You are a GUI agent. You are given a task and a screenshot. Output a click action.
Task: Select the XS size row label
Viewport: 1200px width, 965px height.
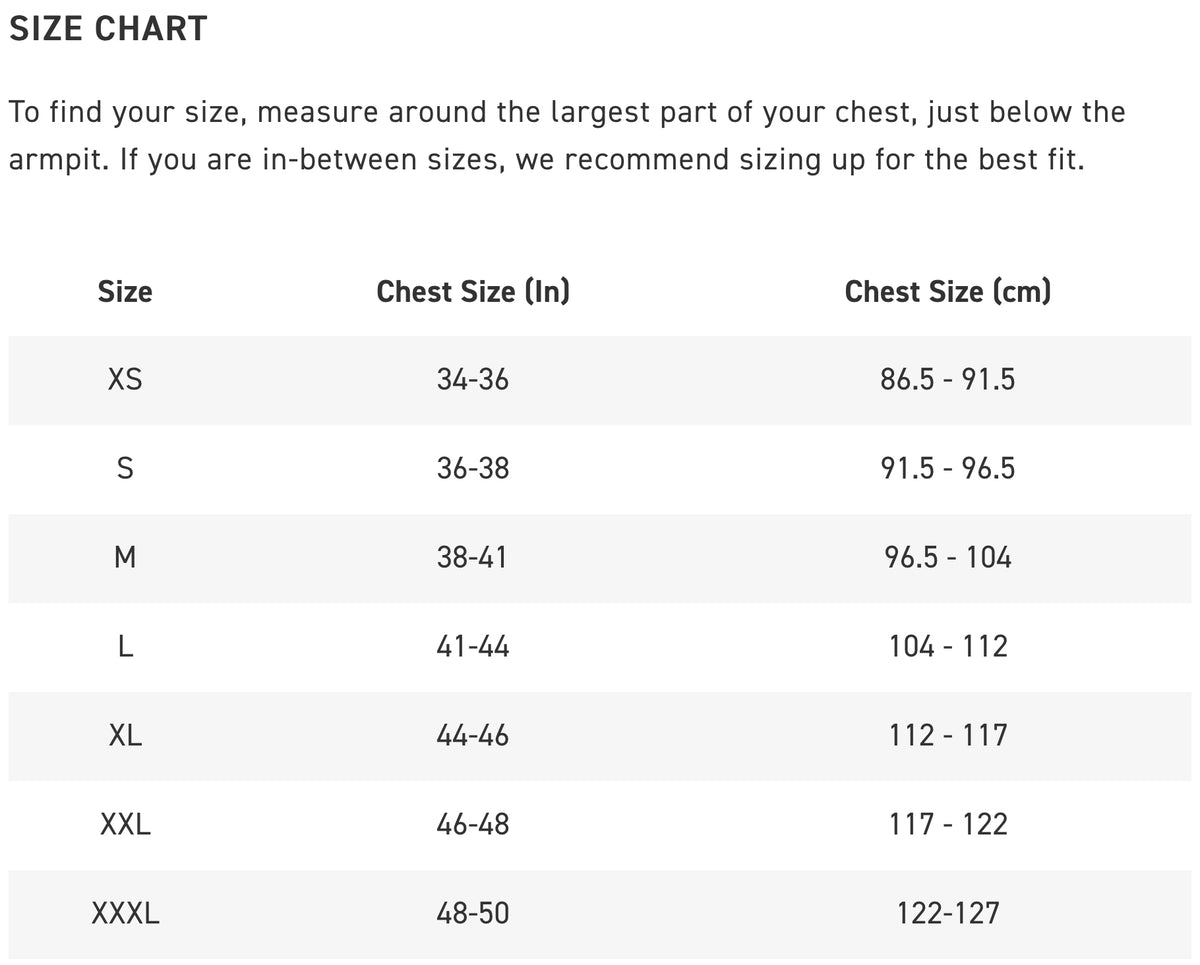pyautogui.click(x=125, y=380)
